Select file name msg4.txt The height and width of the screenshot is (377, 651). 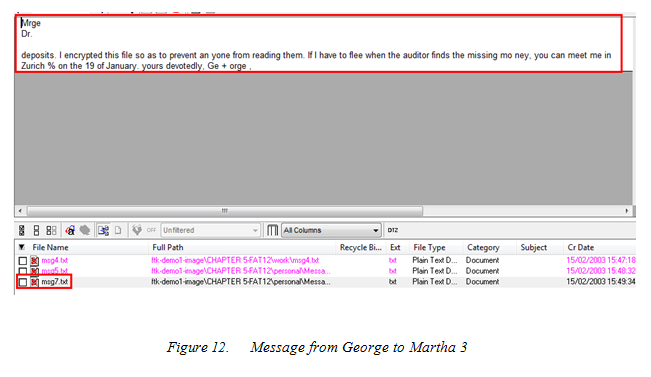click(54, 260)
